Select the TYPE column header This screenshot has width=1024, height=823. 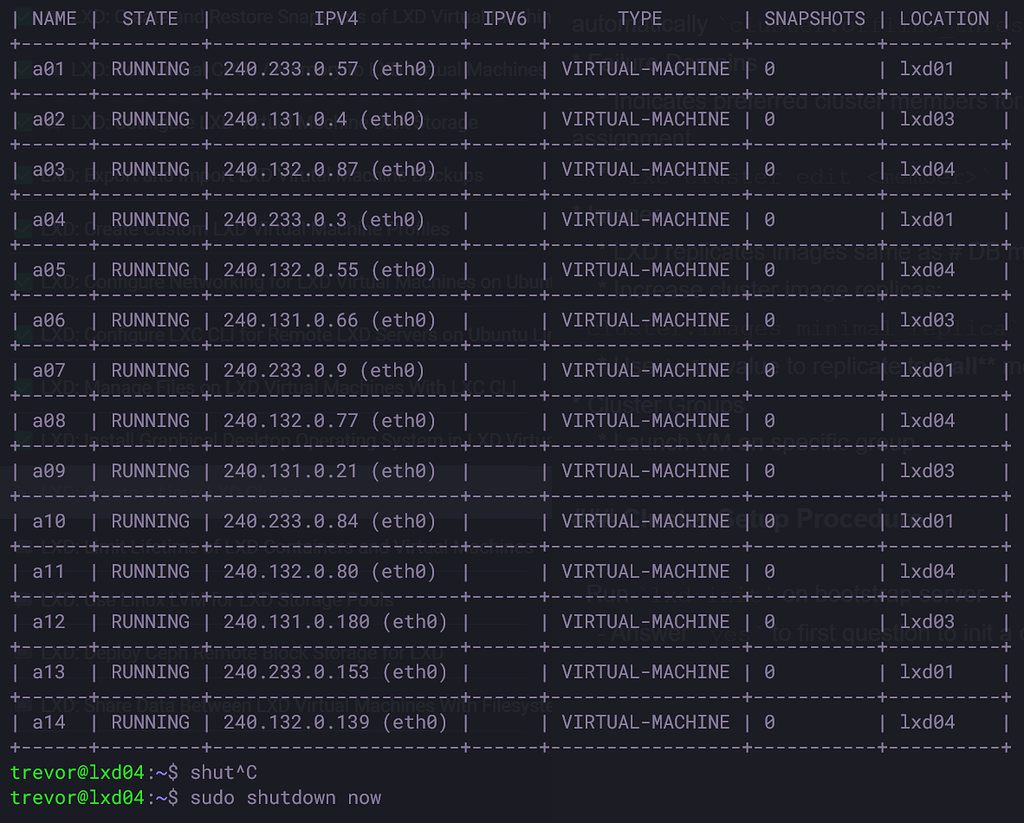click(x=639, y=18)
